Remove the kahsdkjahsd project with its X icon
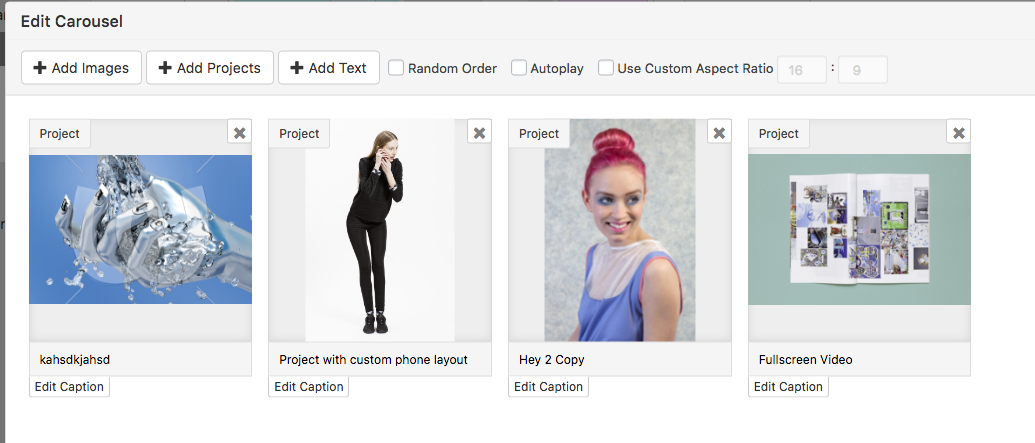 239,133
